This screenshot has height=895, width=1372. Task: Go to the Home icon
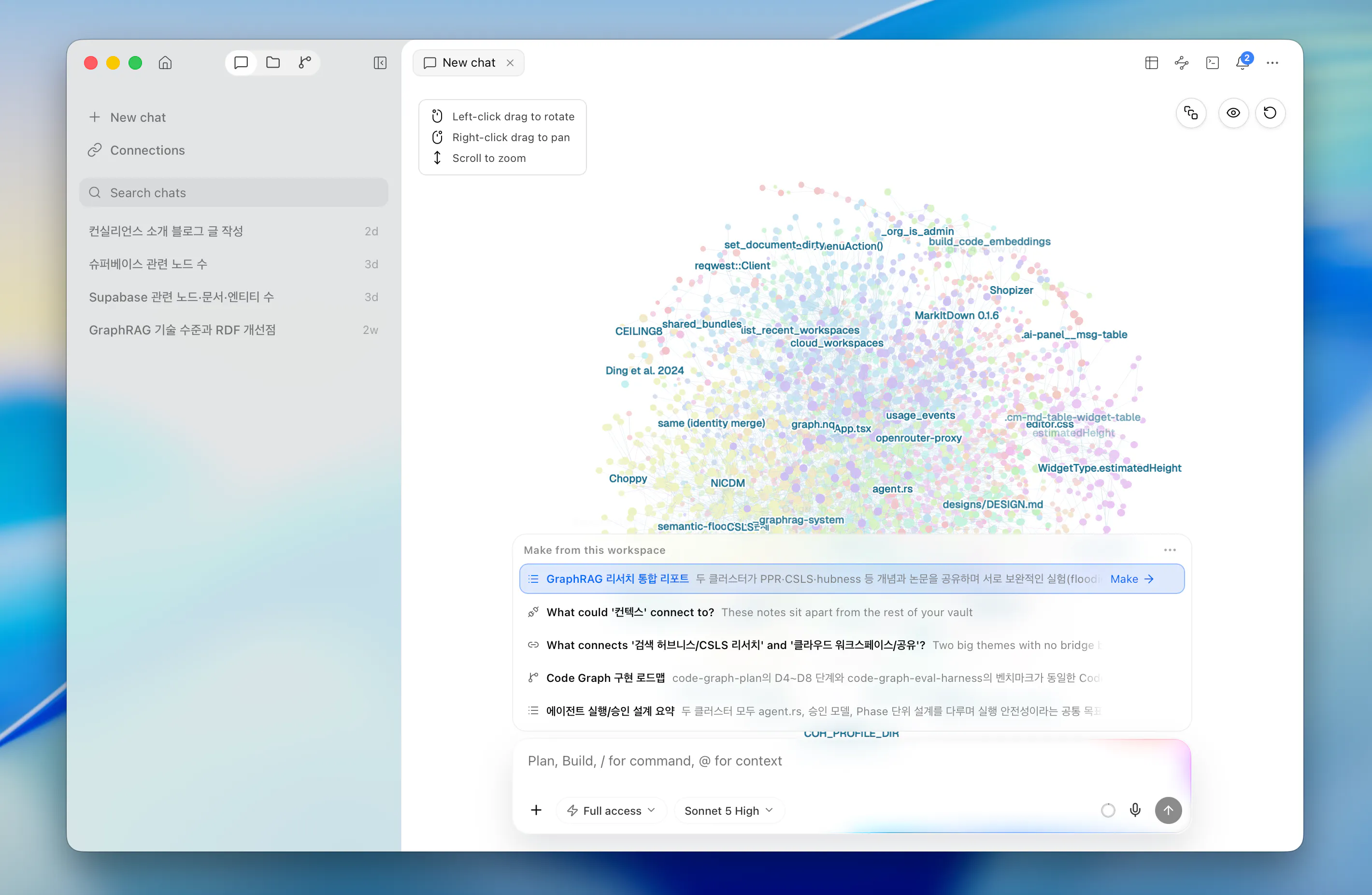[165, 62]
